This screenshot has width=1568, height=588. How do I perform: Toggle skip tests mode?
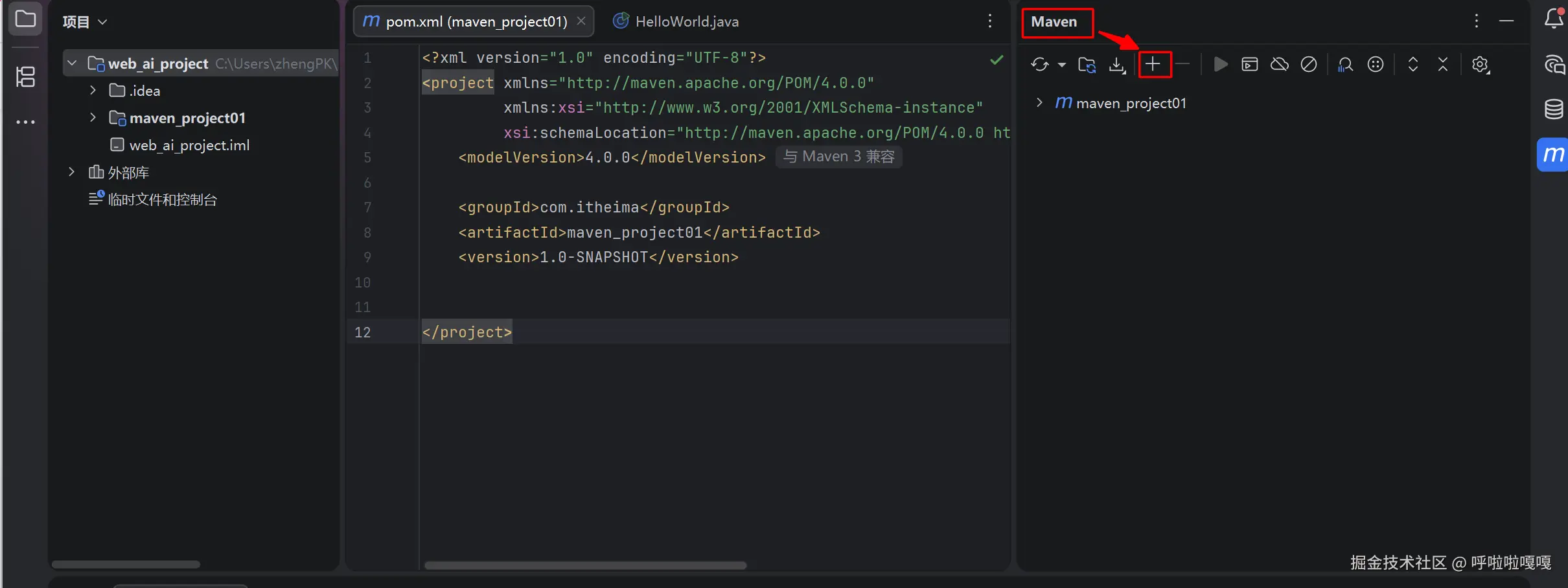1309,64
